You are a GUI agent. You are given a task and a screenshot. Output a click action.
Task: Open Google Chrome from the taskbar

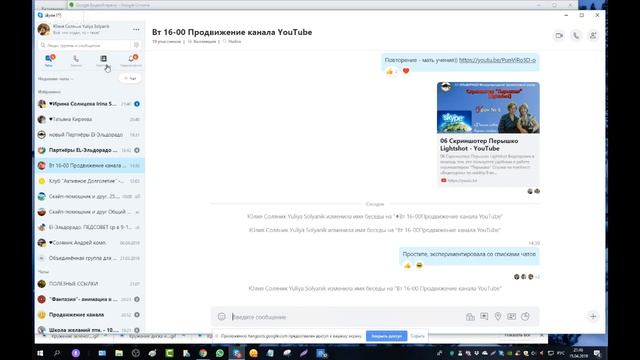pyautogui.click(x=203, y=353)
